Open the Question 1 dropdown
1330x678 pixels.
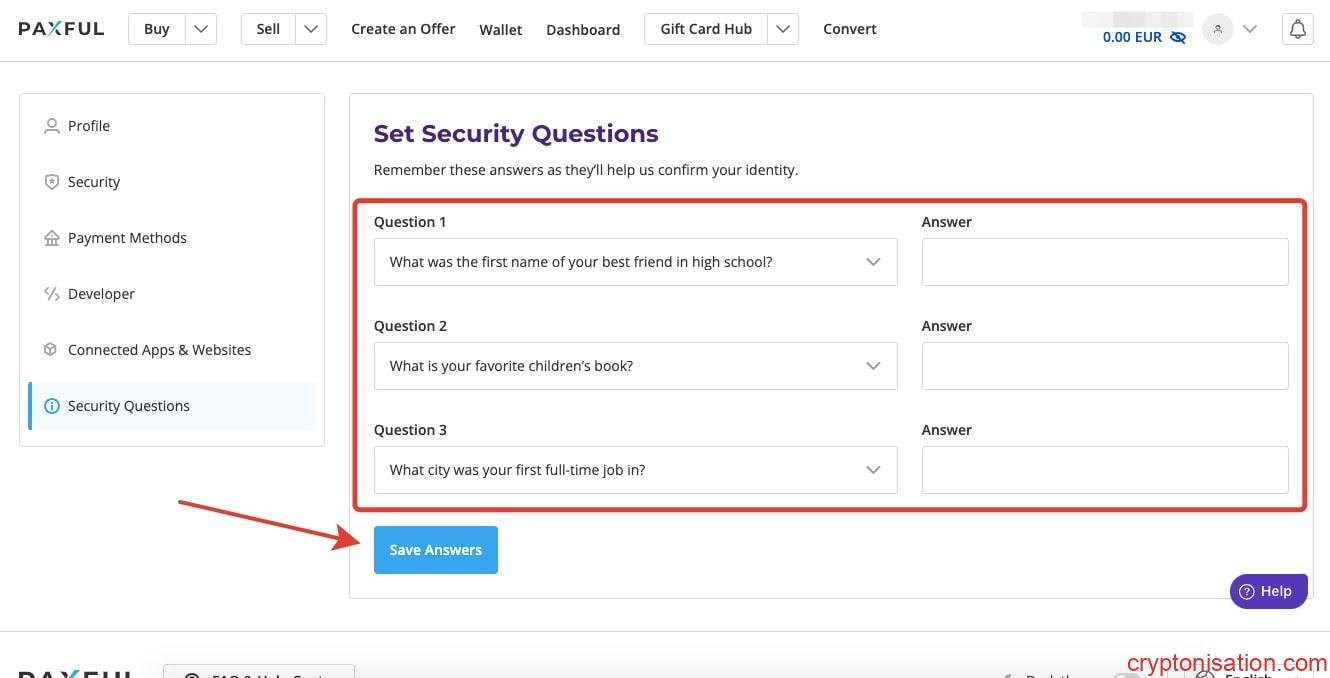[635, 262]
